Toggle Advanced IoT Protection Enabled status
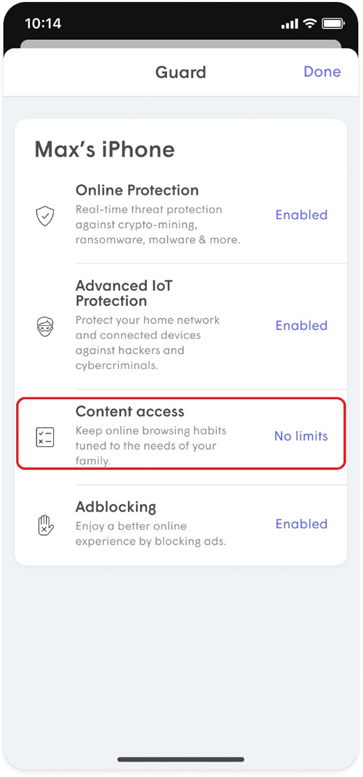363x777 pixels. [302, 326]
